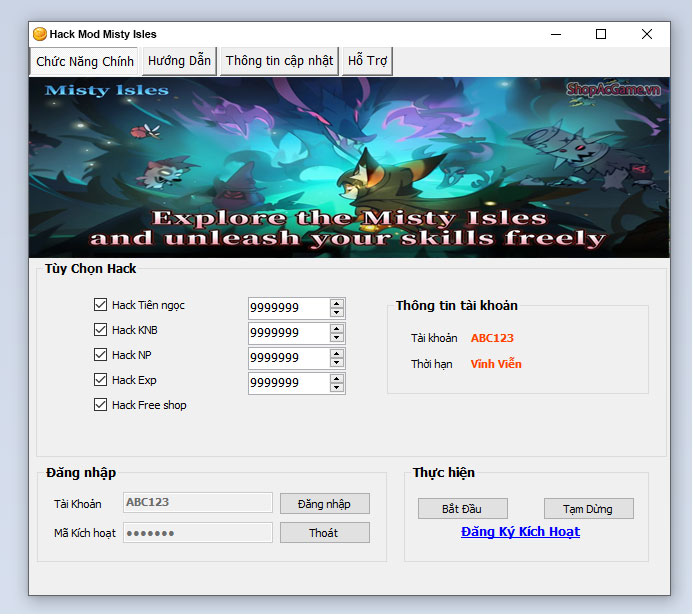693x616 pixels.
Task: Uncheck the Hack Tiên ngọc checkbox
Action: click(100, 304)
